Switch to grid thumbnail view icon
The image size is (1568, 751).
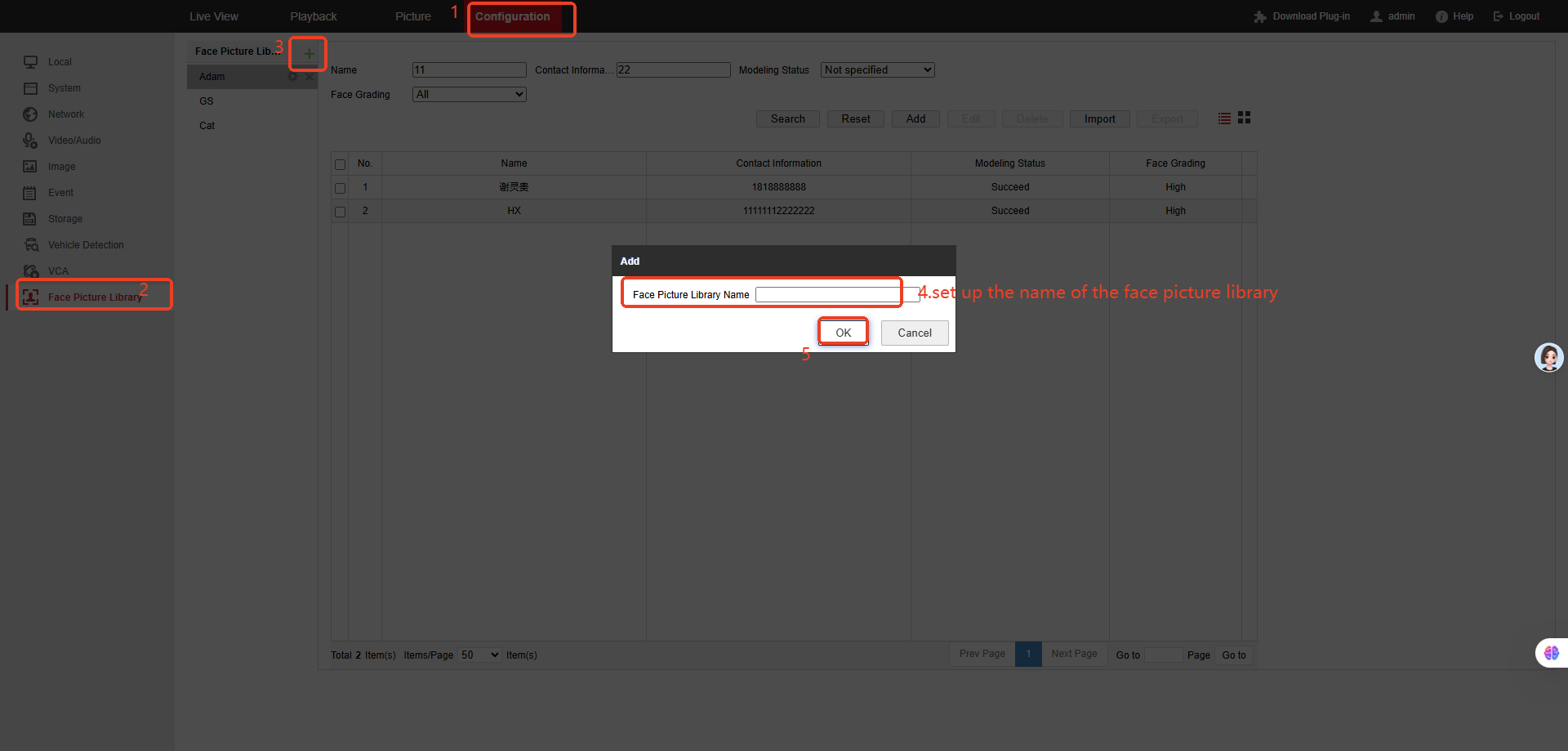1244,118
